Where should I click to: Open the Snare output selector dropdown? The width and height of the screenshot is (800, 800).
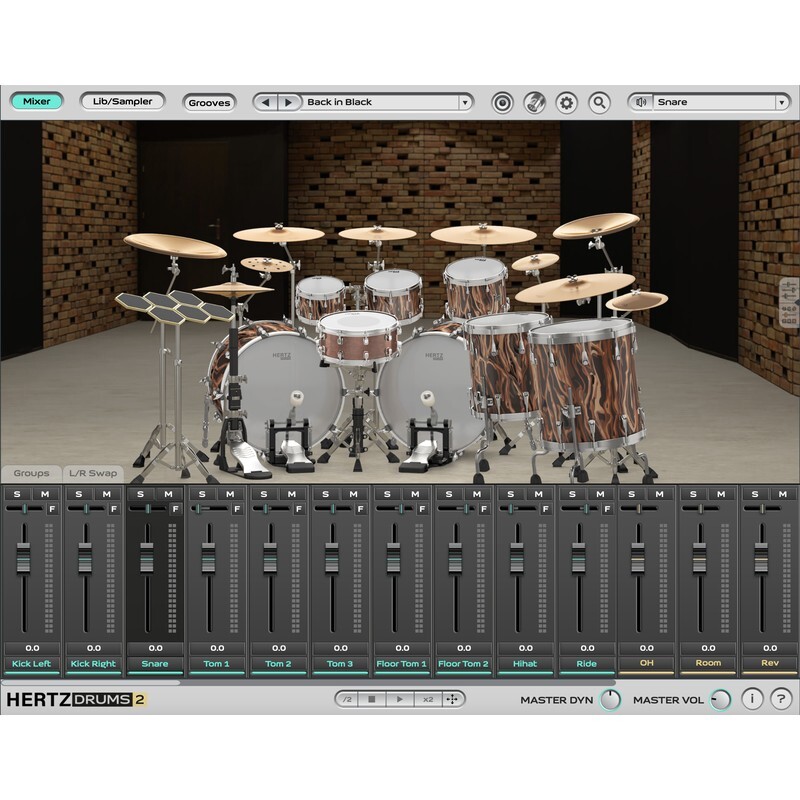tap(782, 100)
